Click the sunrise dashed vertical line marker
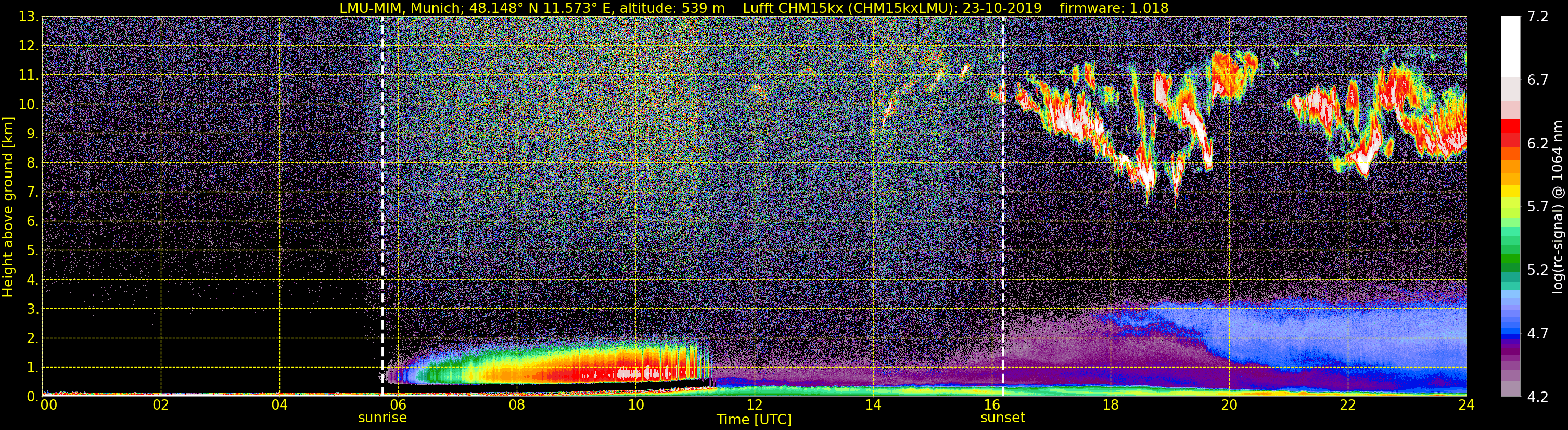Viewport: 1568px width, 430px height. tap(383, 207)
